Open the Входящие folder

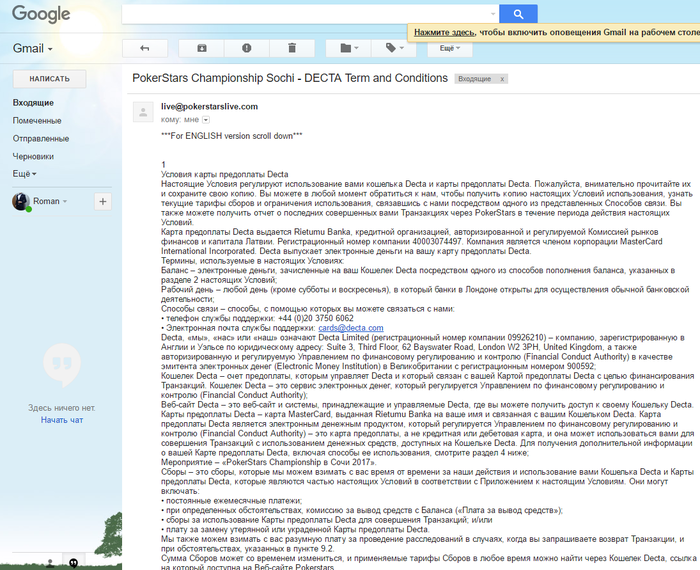(x=33, y=103)
